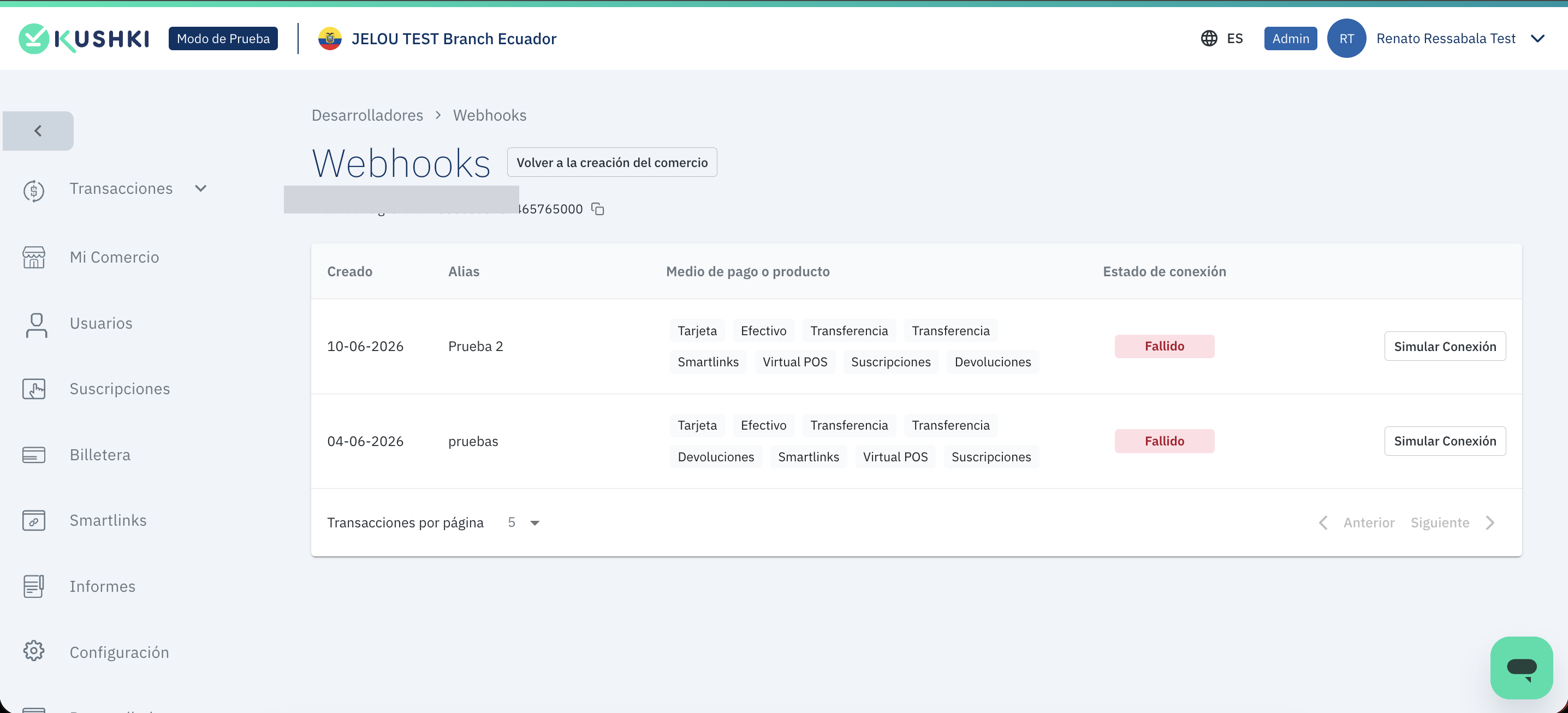
Task: Click Fallido status for Prueba 2
Action: tap(1164, 347)
